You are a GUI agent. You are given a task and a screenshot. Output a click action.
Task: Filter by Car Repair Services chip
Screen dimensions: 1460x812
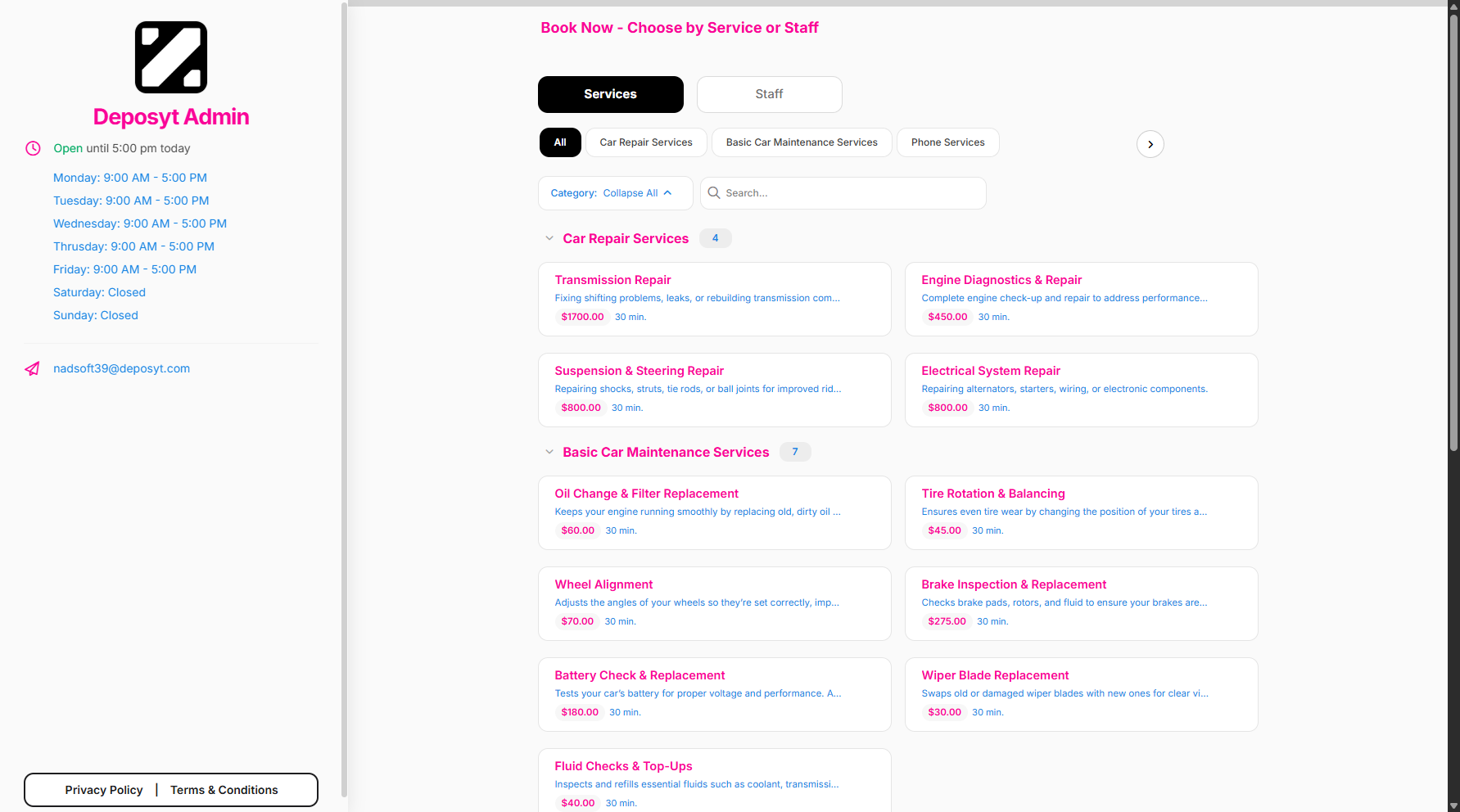click(x=646, y=142)
